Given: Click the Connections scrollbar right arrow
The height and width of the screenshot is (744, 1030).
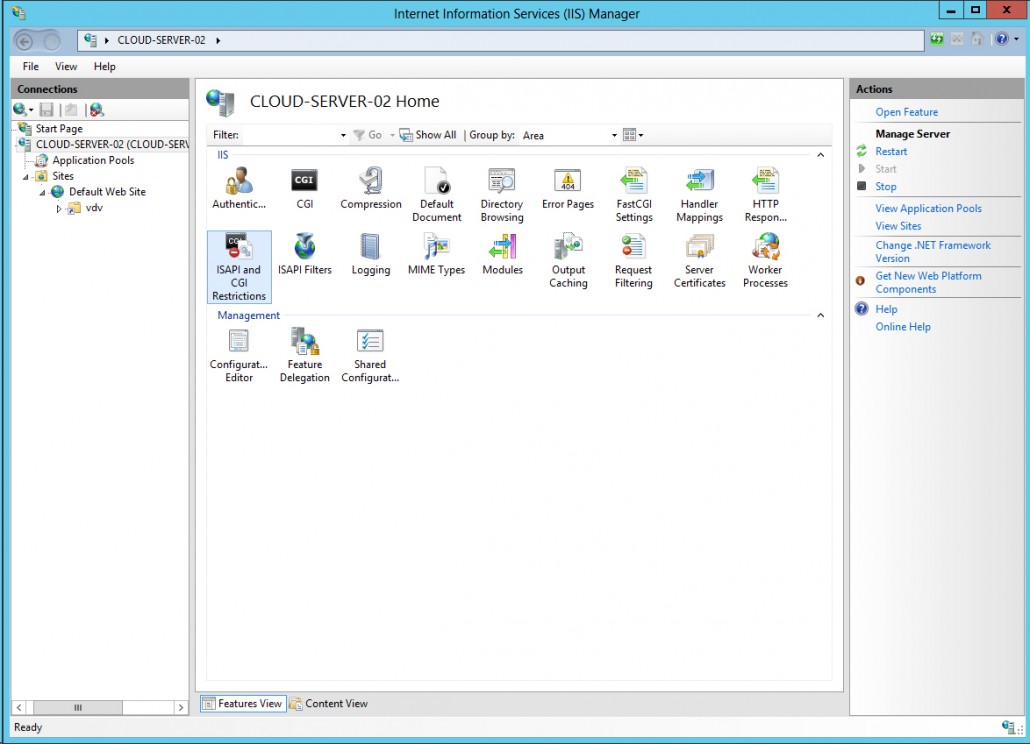Looking at the screenshot, I should (x=181, y=707).
